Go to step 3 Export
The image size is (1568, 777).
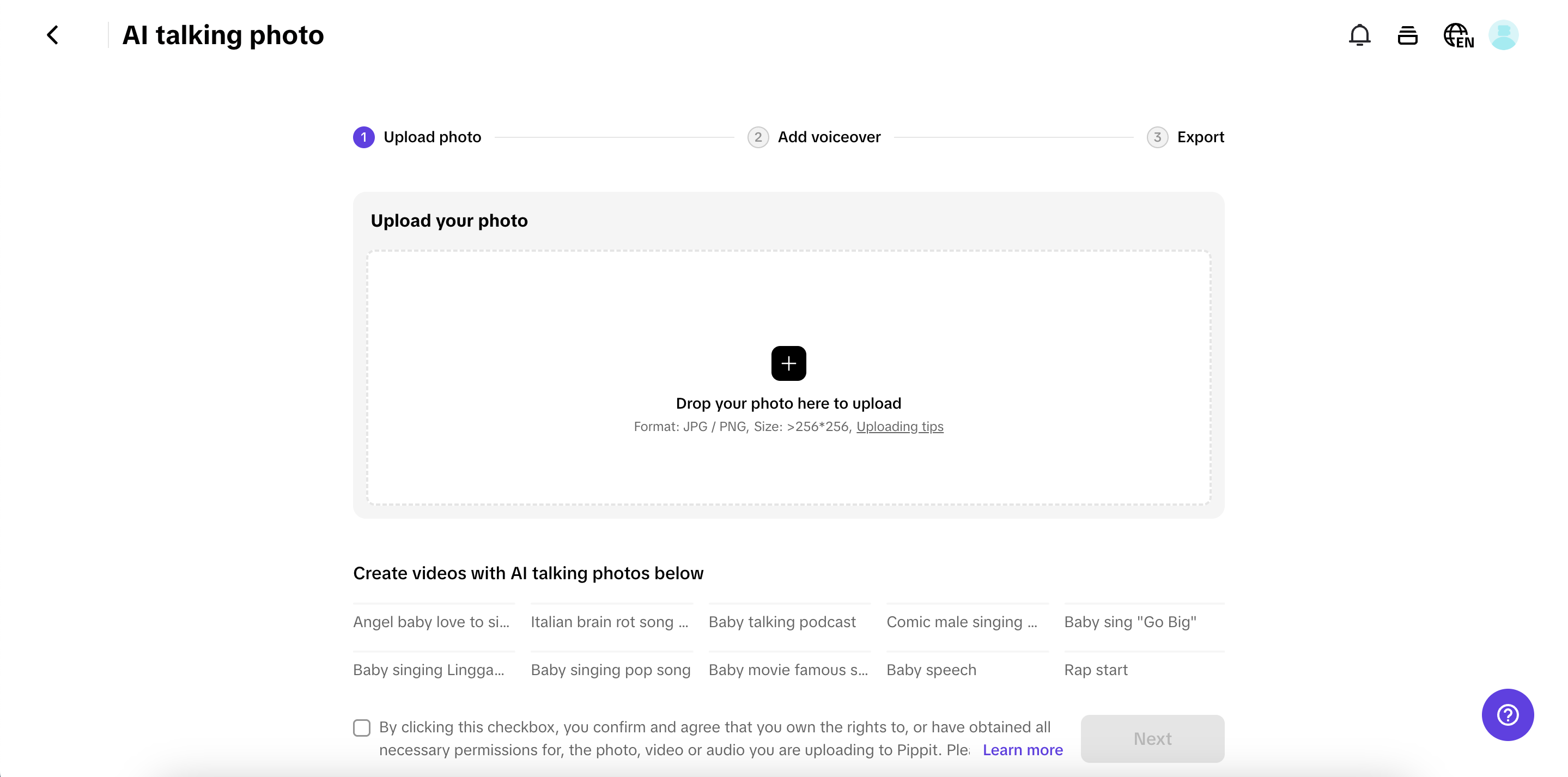pyautogui.click(x=1185, y=137)
